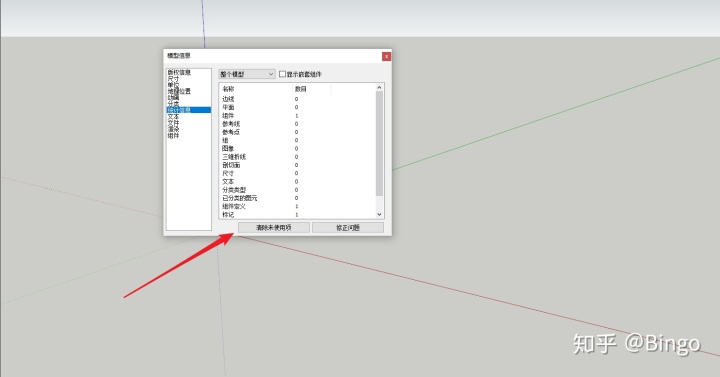Select the 组件 row in statistics table
Viewport: 720px width, 377px height.
click(x=297, y=116)
